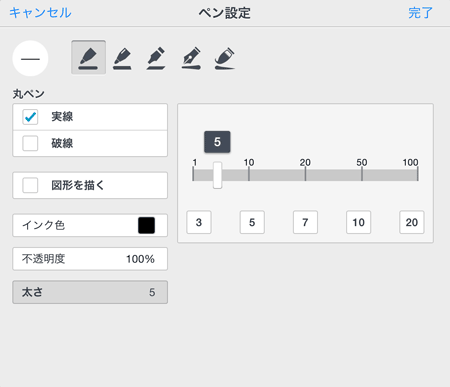
Task: Choose thickness preset 10
Action: pyautogui.click(x=358, y=222)
